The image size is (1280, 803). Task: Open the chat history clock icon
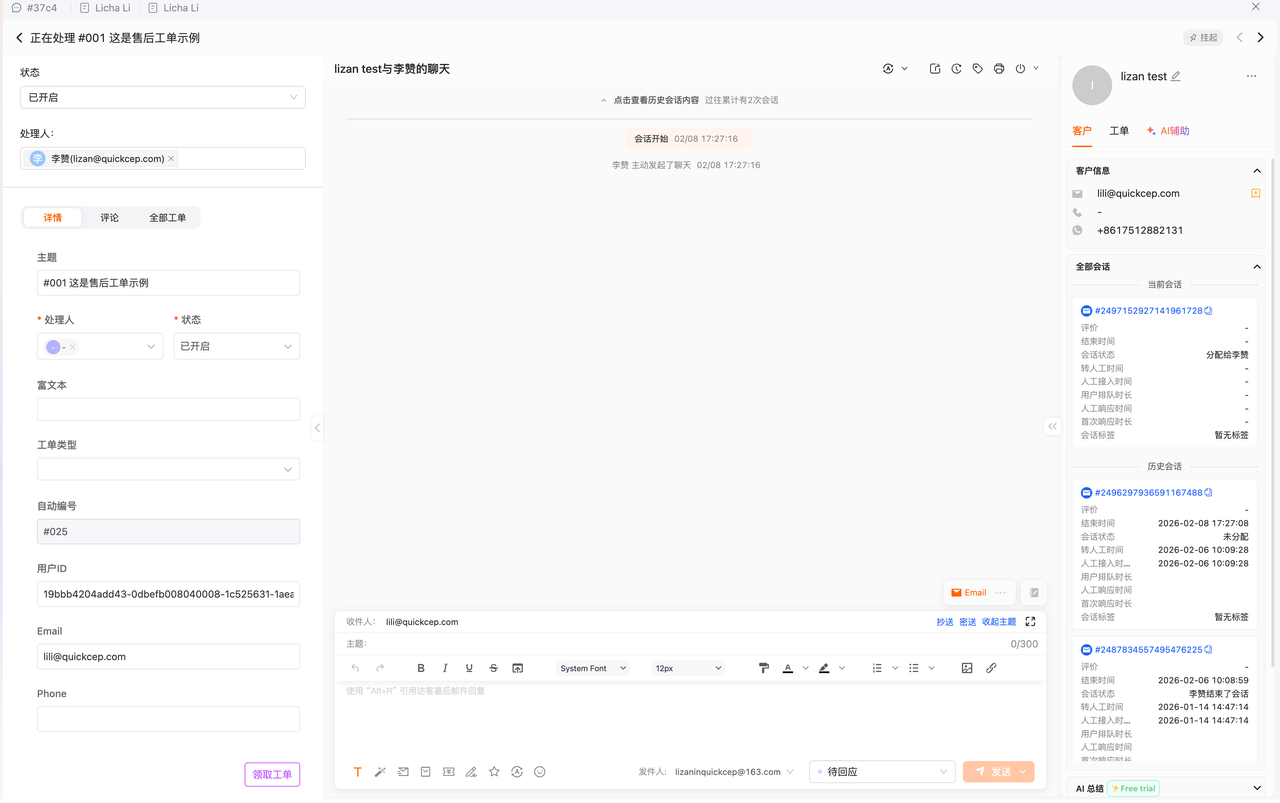pyautogui.click(x=957, y=69)
